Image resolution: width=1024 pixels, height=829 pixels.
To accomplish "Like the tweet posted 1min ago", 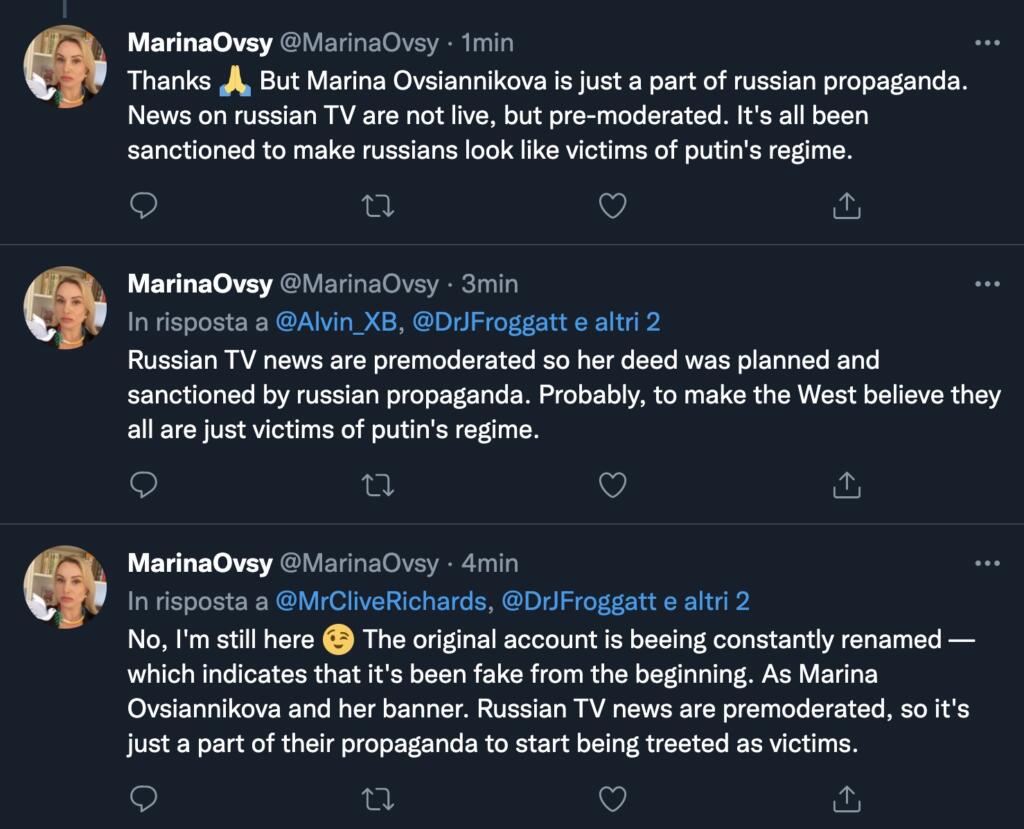I will point(612,205).
